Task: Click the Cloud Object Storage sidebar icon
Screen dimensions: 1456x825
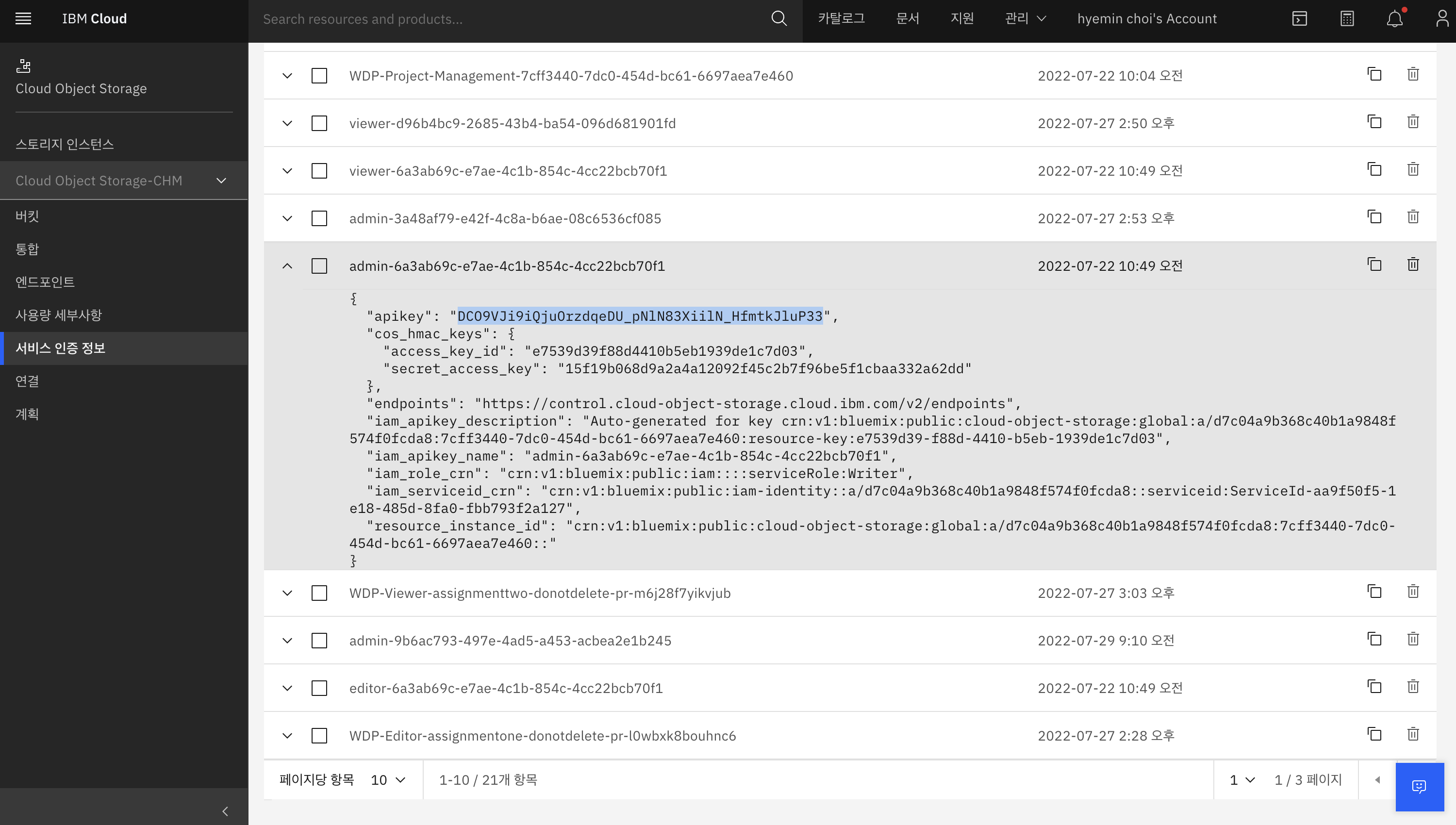Action: [x=23, y=66]
